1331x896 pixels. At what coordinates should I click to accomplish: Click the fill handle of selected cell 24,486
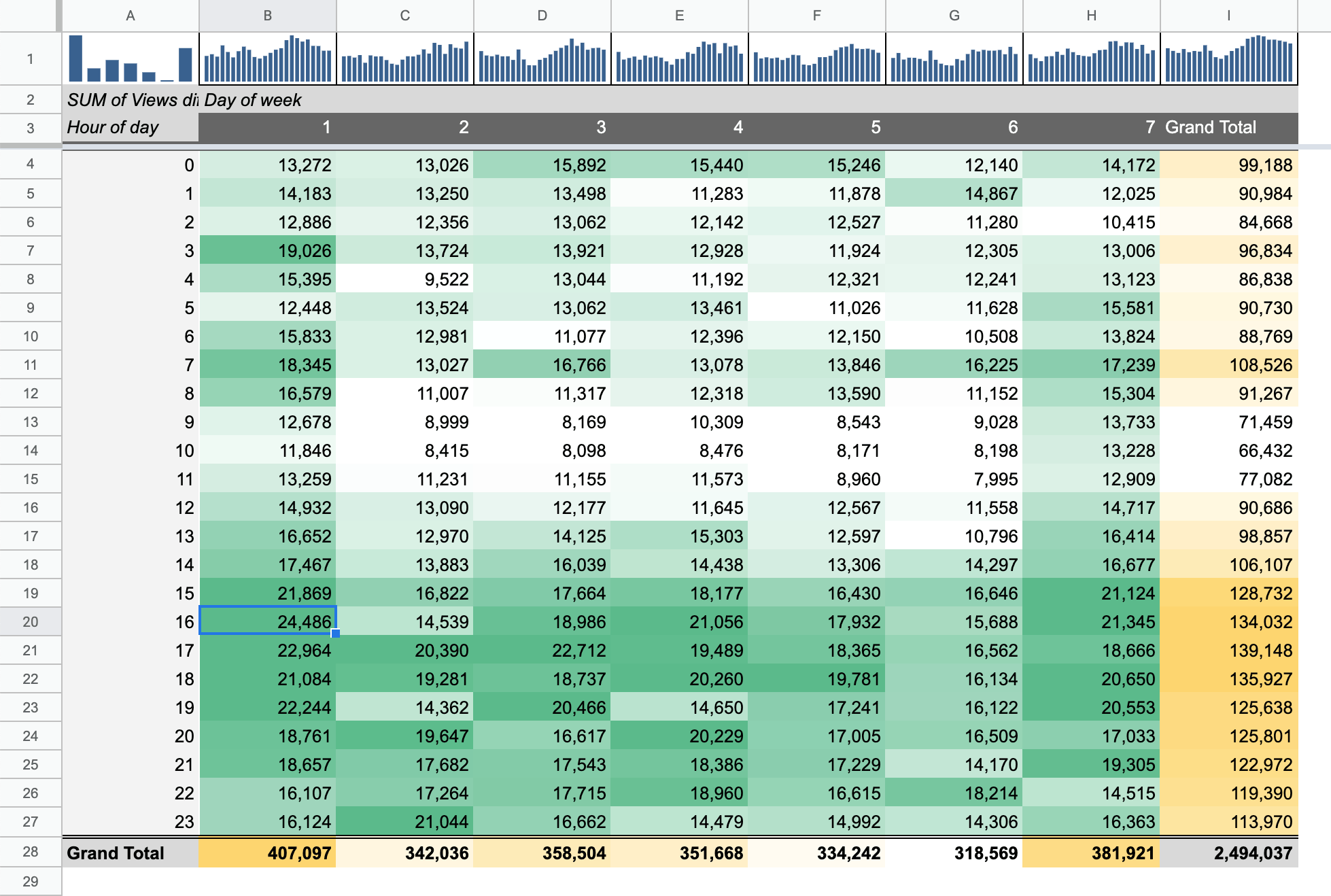[336, 634]
